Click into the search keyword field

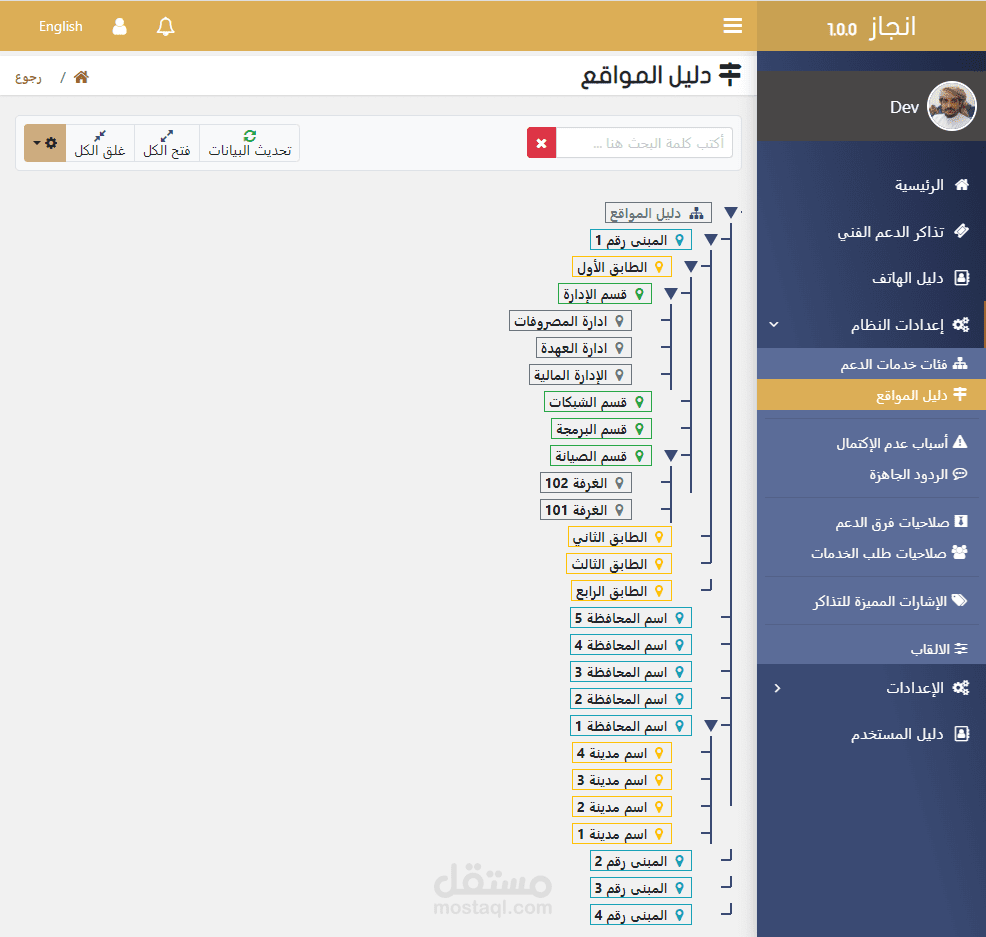(x=644, y=143)
